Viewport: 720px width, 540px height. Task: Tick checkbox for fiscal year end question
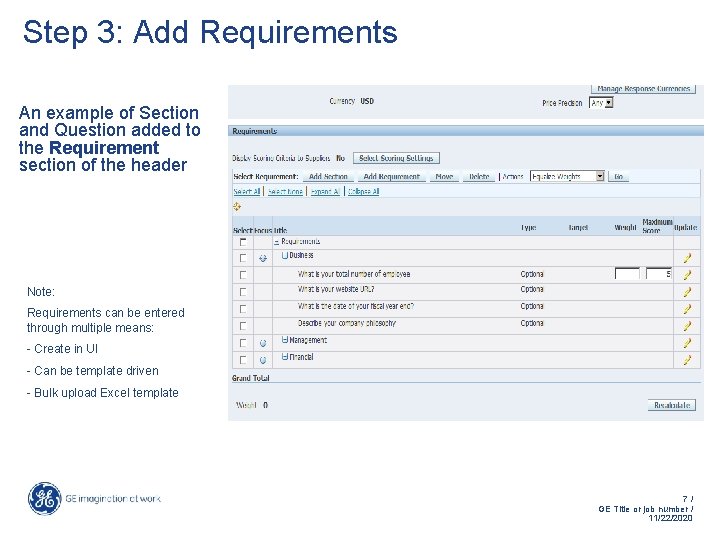coord(243,309)
